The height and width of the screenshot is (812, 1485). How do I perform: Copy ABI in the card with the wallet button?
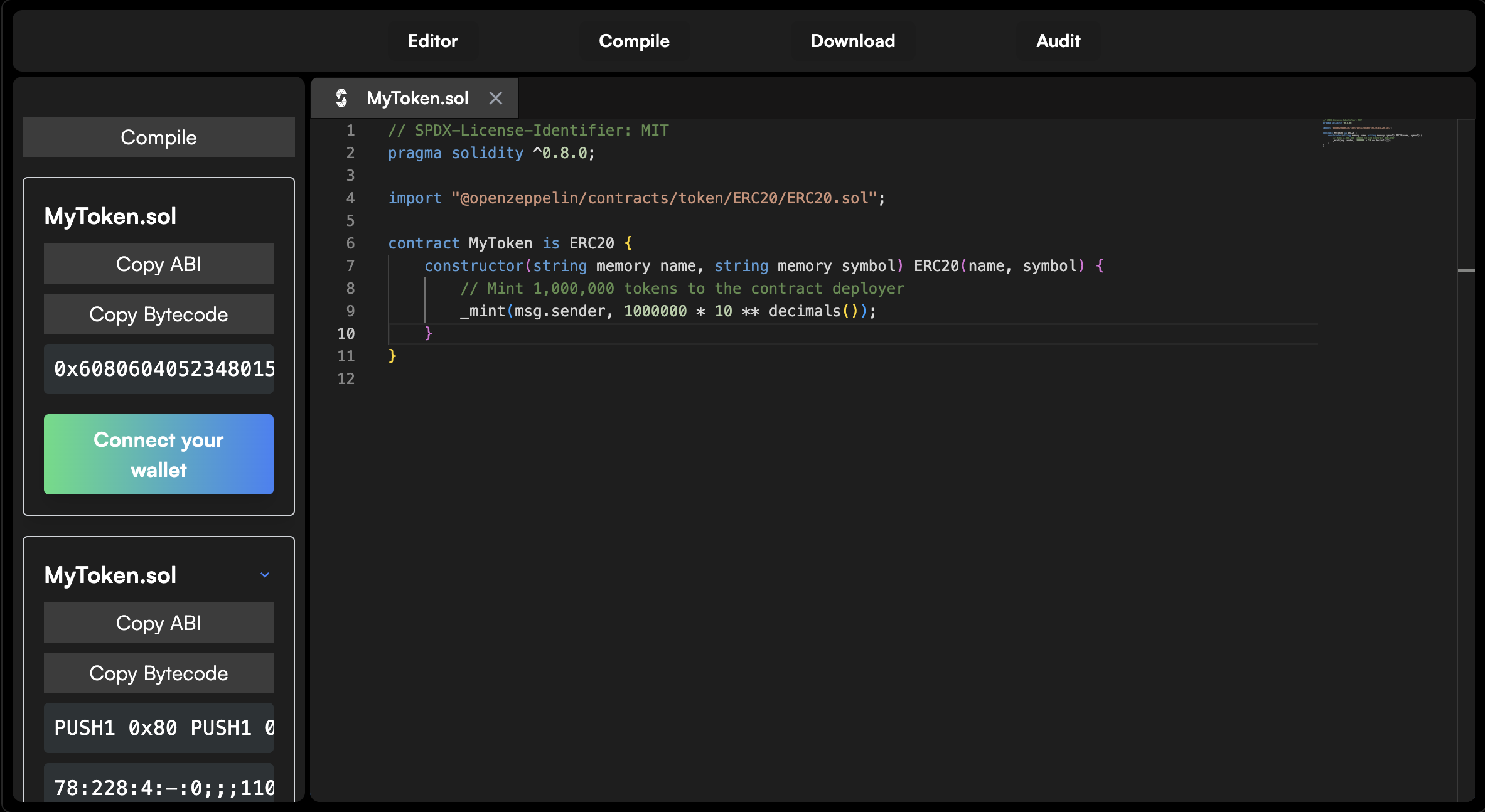158,264
